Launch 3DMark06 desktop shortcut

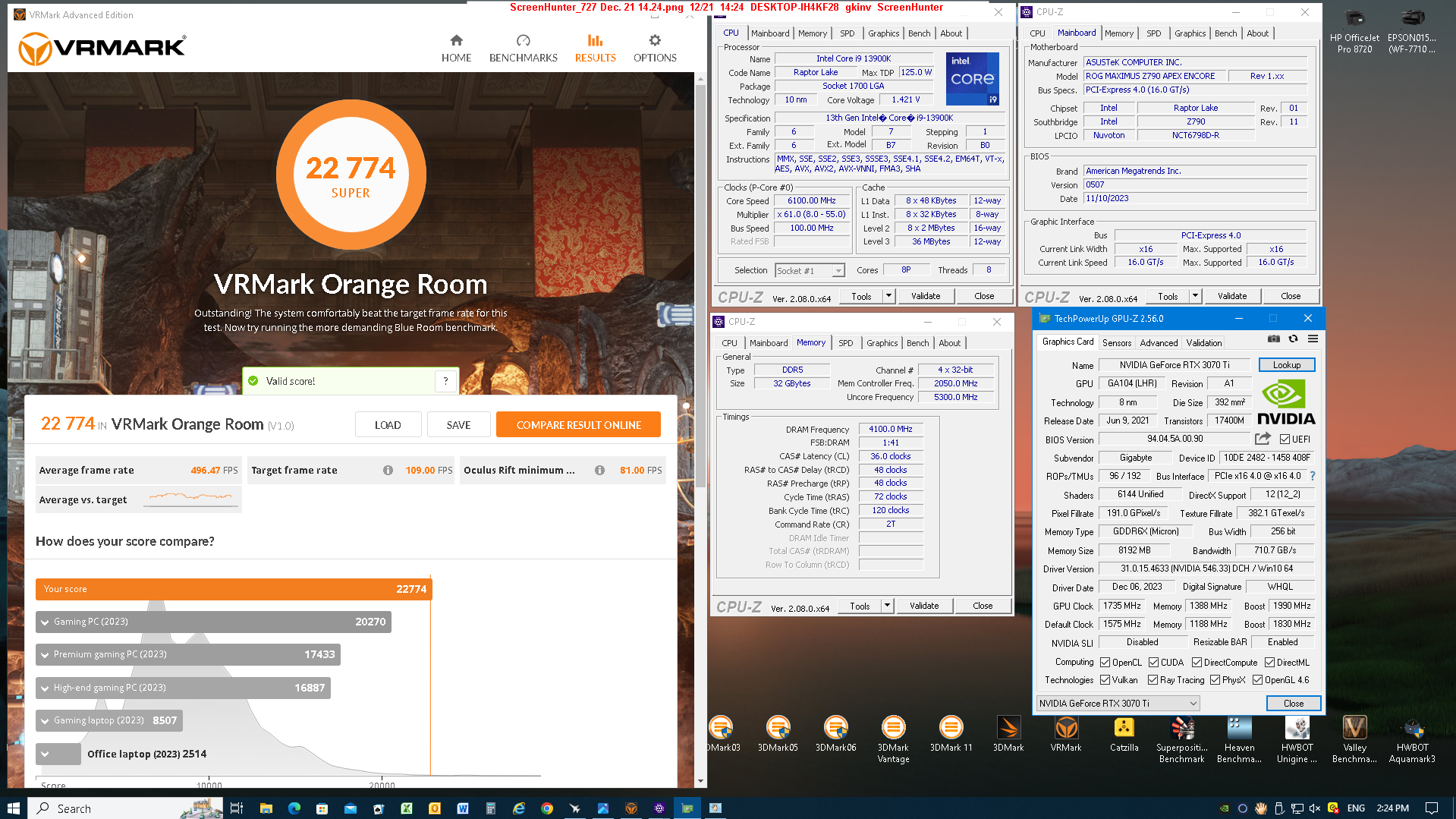click(835, 734)
